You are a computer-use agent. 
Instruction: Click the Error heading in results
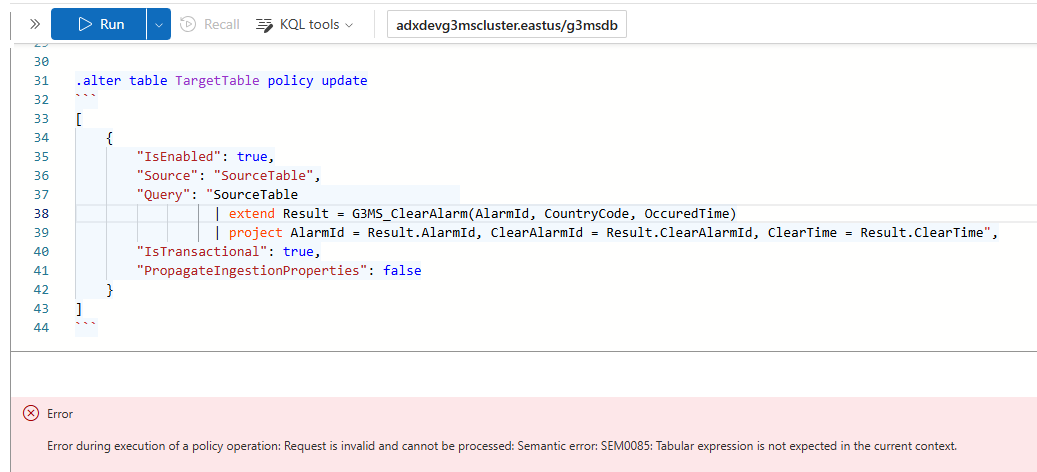coord(60,414)
